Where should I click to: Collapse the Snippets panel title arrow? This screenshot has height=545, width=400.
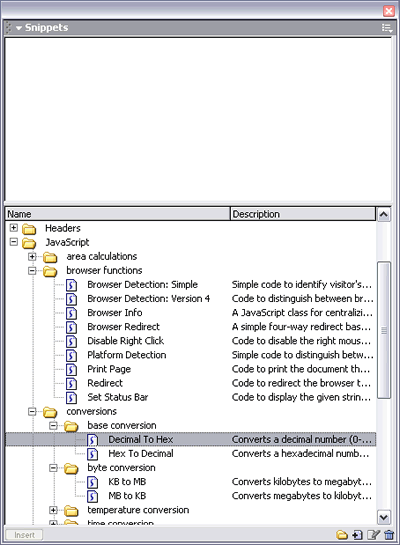pos(18,28)
